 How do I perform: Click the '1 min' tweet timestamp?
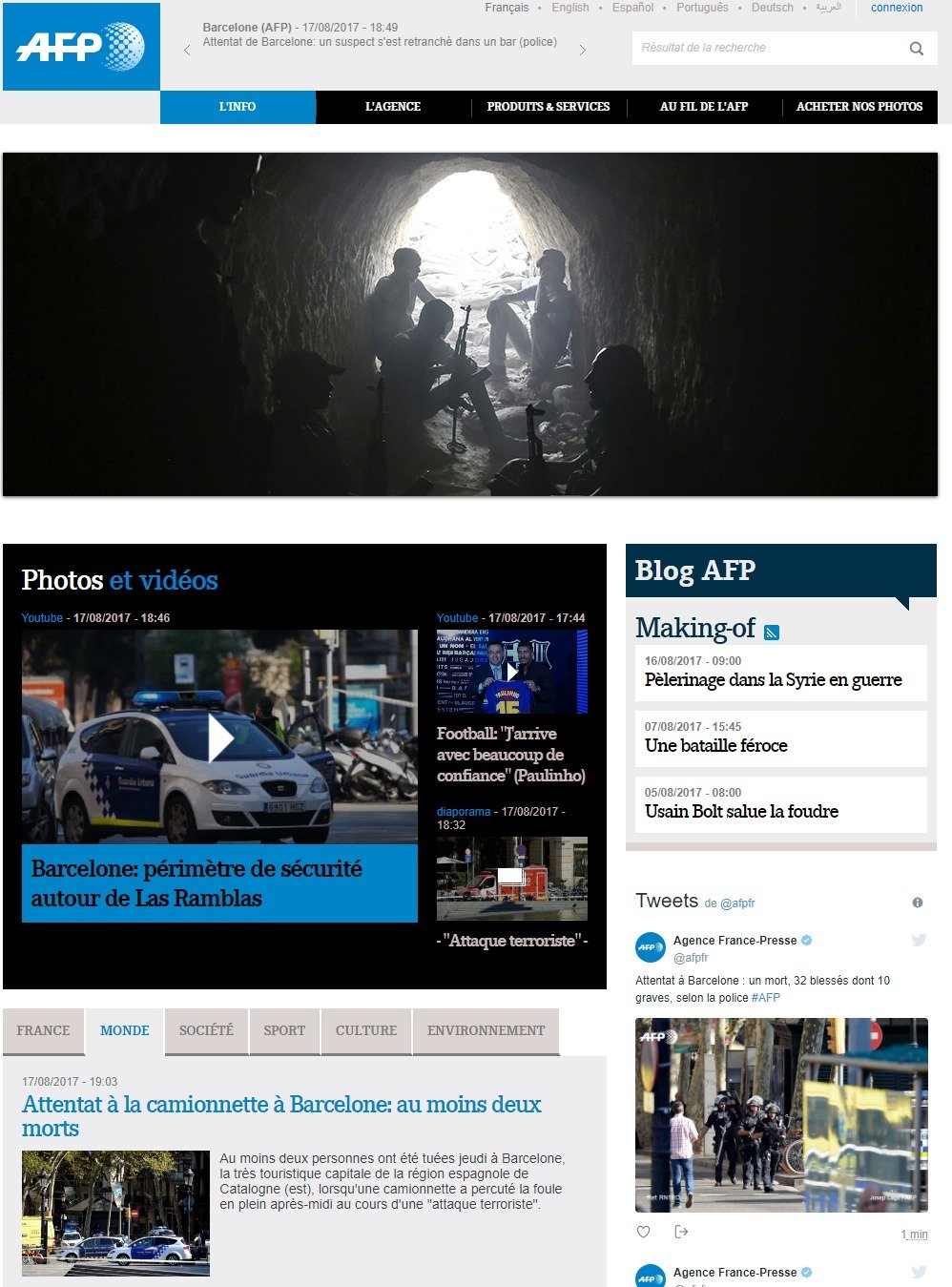pyautogui.click(x=915, y=1235)
